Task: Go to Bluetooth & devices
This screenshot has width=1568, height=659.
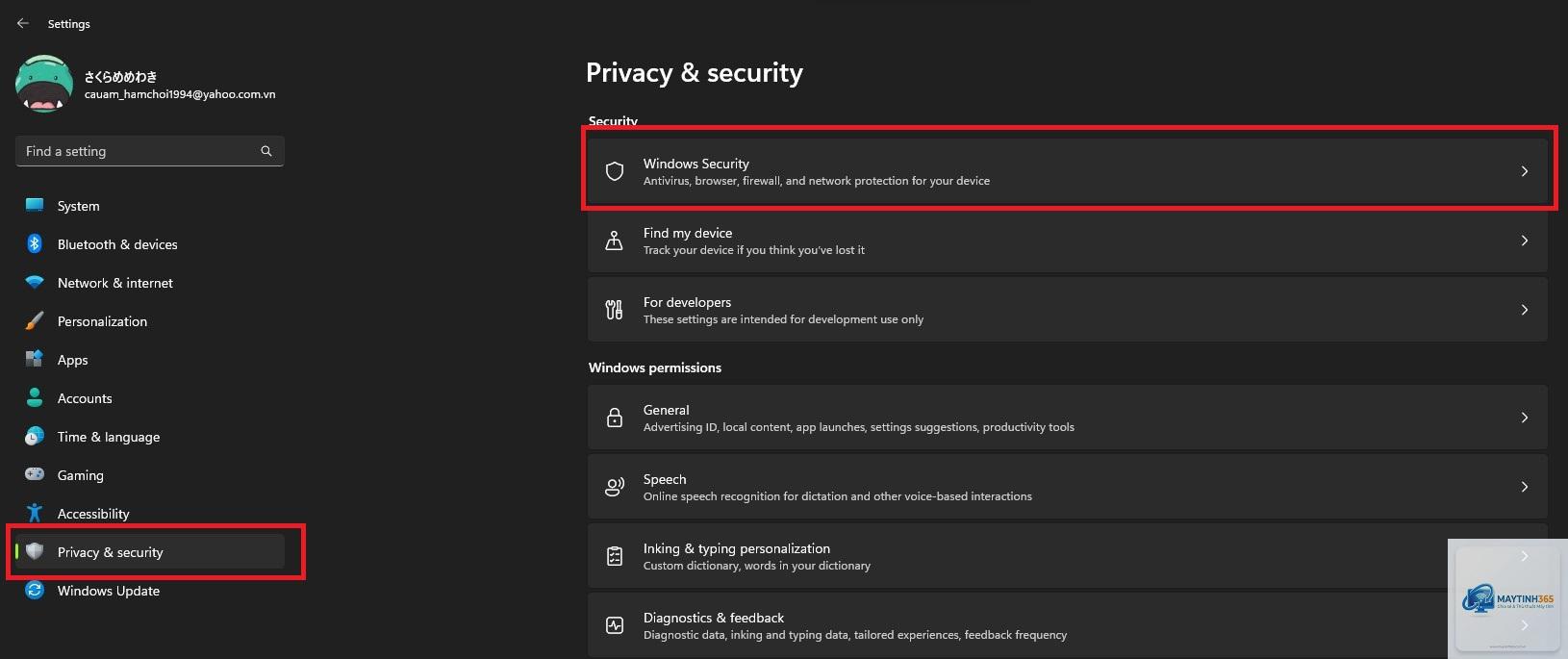Action: 150,243
